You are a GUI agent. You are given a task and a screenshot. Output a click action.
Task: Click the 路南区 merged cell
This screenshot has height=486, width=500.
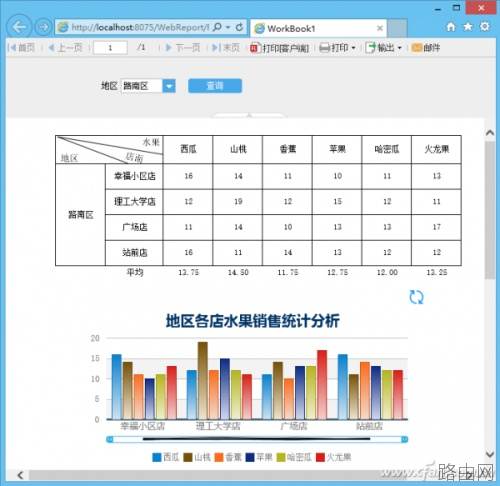point(81,215)
